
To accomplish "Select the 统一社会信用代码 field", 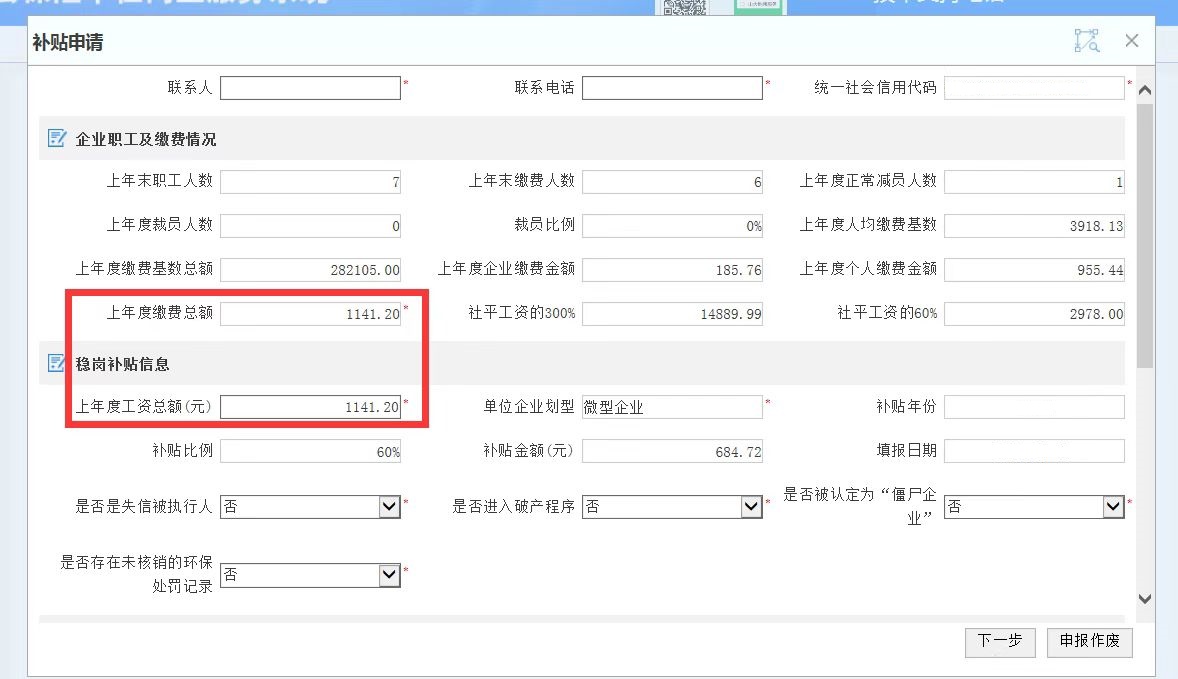I will tap(1034, 88).
